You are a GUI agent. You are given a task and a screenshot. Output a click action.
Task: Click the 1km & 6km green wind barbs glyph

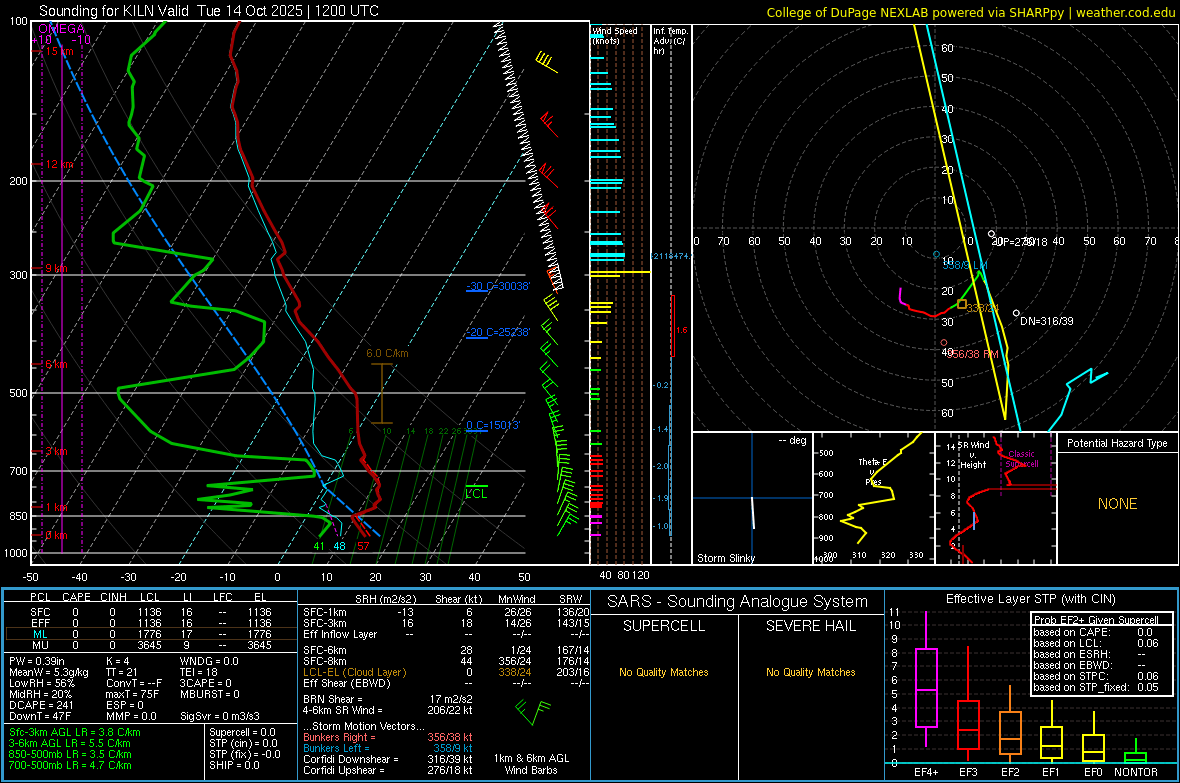533,711
